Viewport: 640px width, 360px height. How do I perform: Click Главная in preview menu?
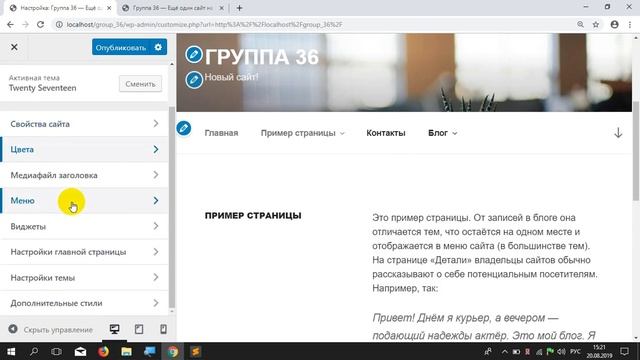[221, 133]
